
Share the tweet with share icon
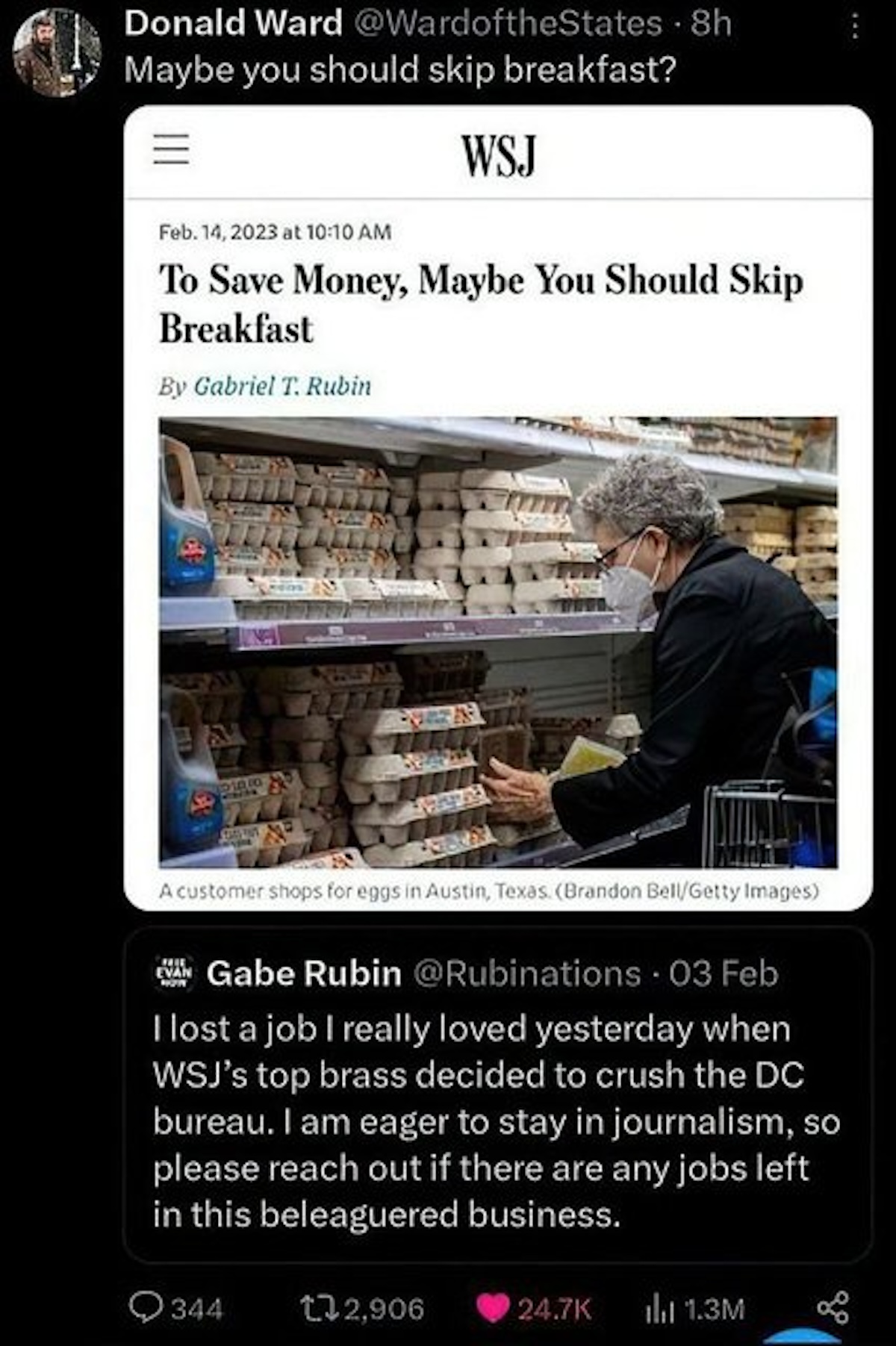833,1307
